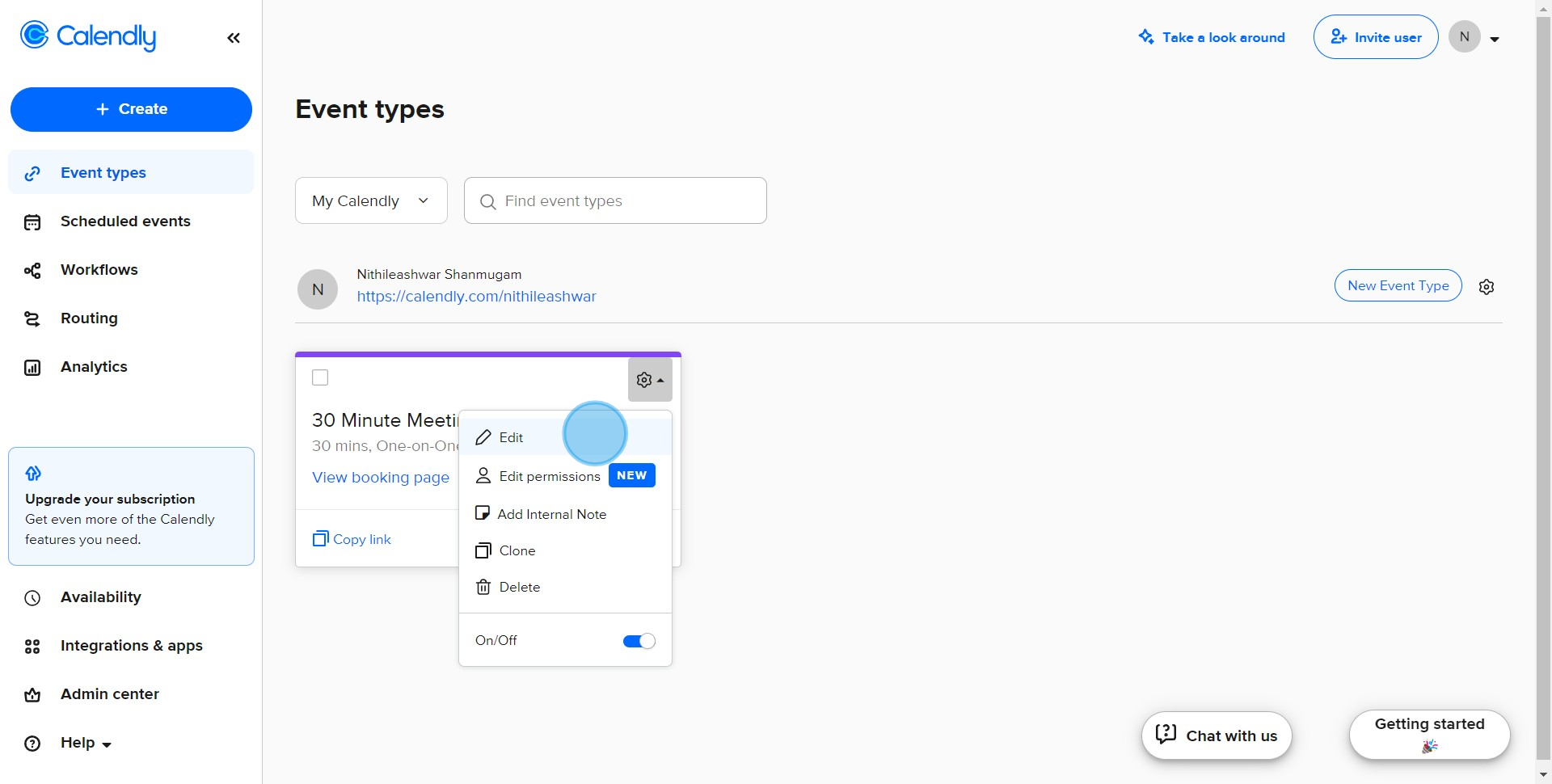Click View booking page link
Screen dimensions: 1552x784
381,478
